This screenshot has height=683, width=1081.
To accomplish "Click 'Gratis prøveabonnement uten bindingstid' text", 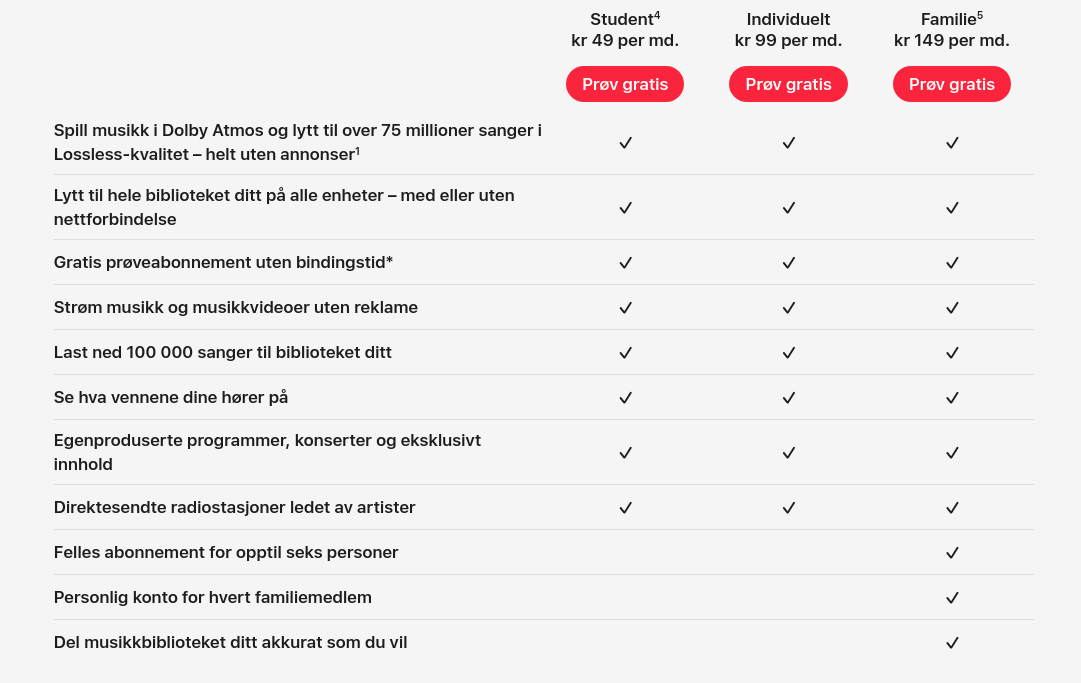I will click(223, 262).
